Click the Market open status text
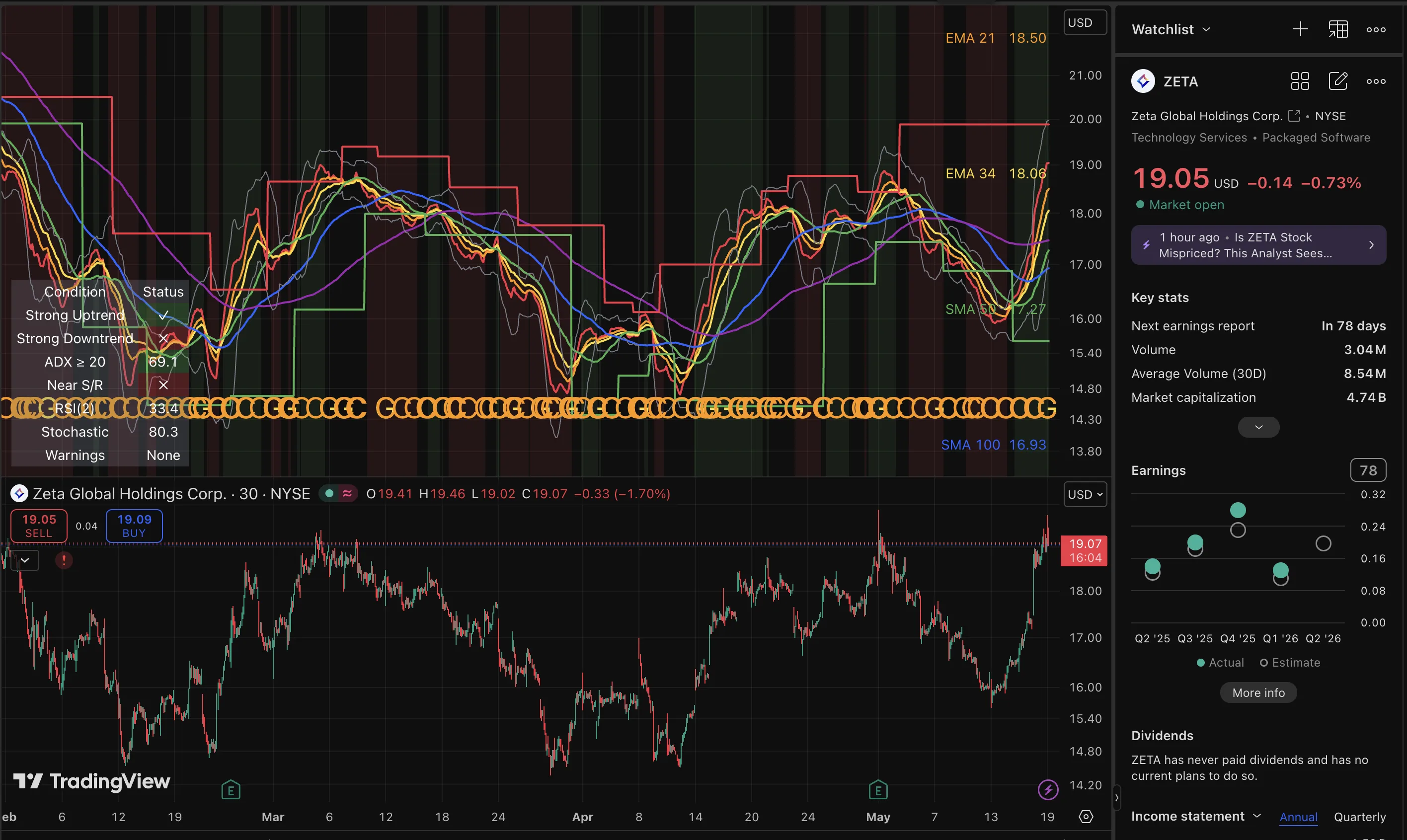This screenshot has height=840, width=1407. pos(1186,205)
